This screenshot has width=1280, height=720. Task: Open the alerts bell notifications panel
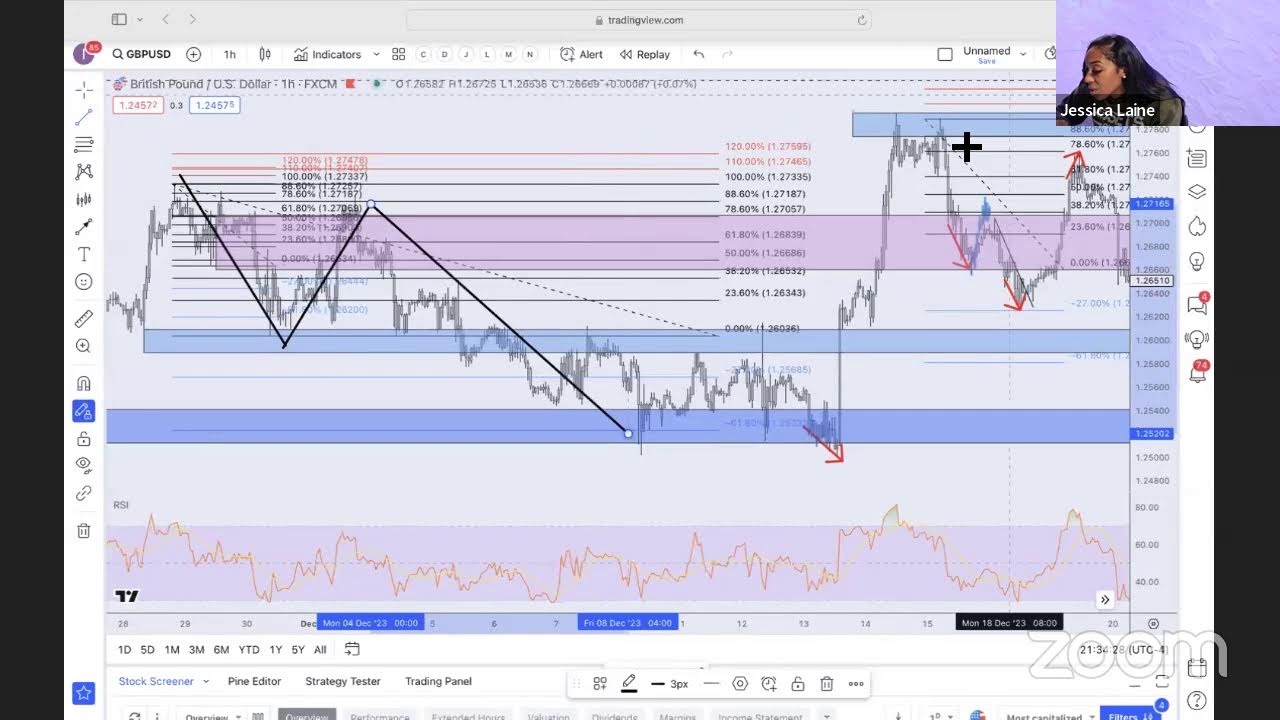pos(1197,372)
